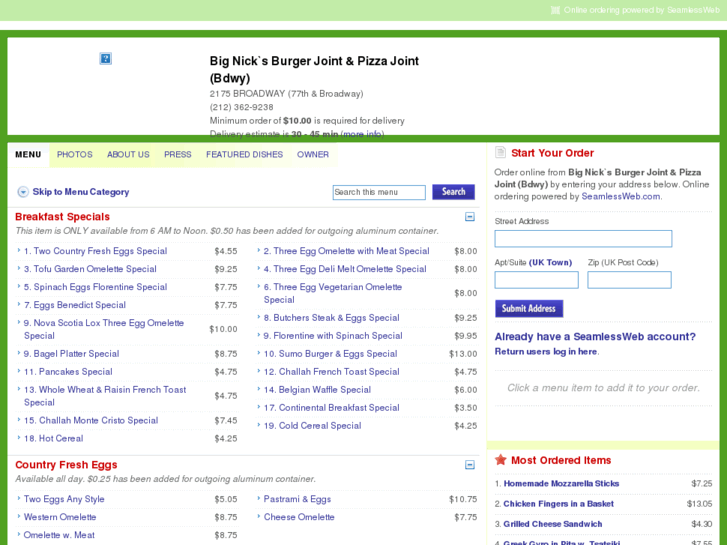The width and height of the screenshot is (727, 545).
Task: Click Return users log in here
Action: click(x=546, y=352)
